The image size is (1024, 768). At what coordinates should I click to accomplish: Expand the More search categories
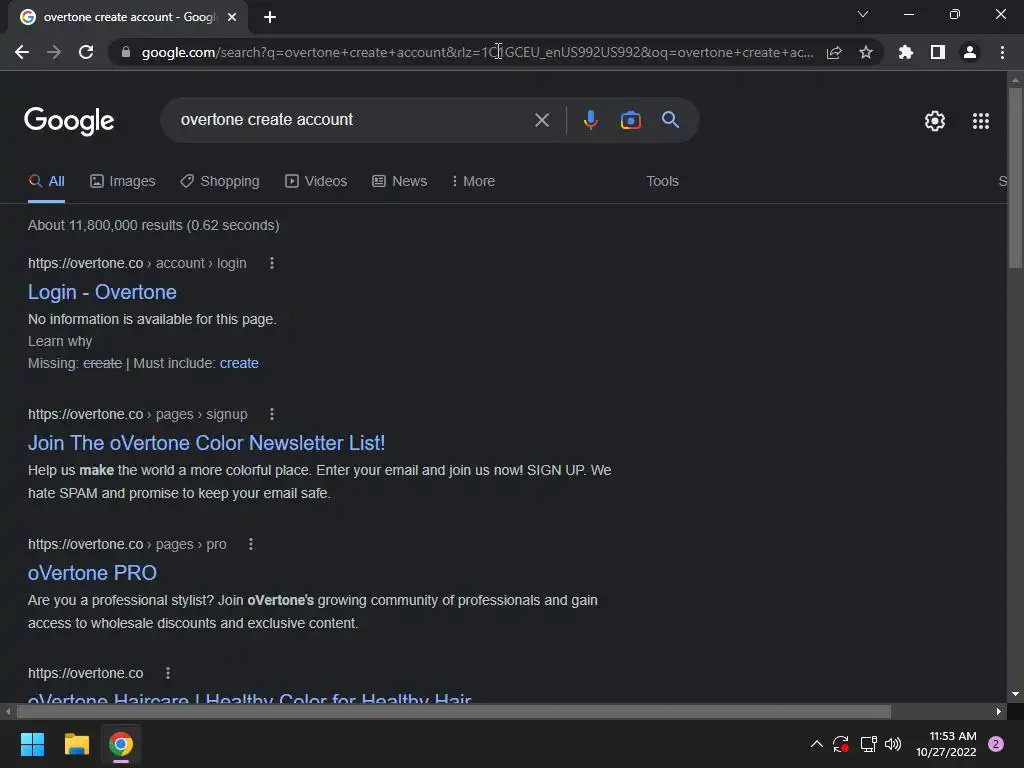pos(473,181)
